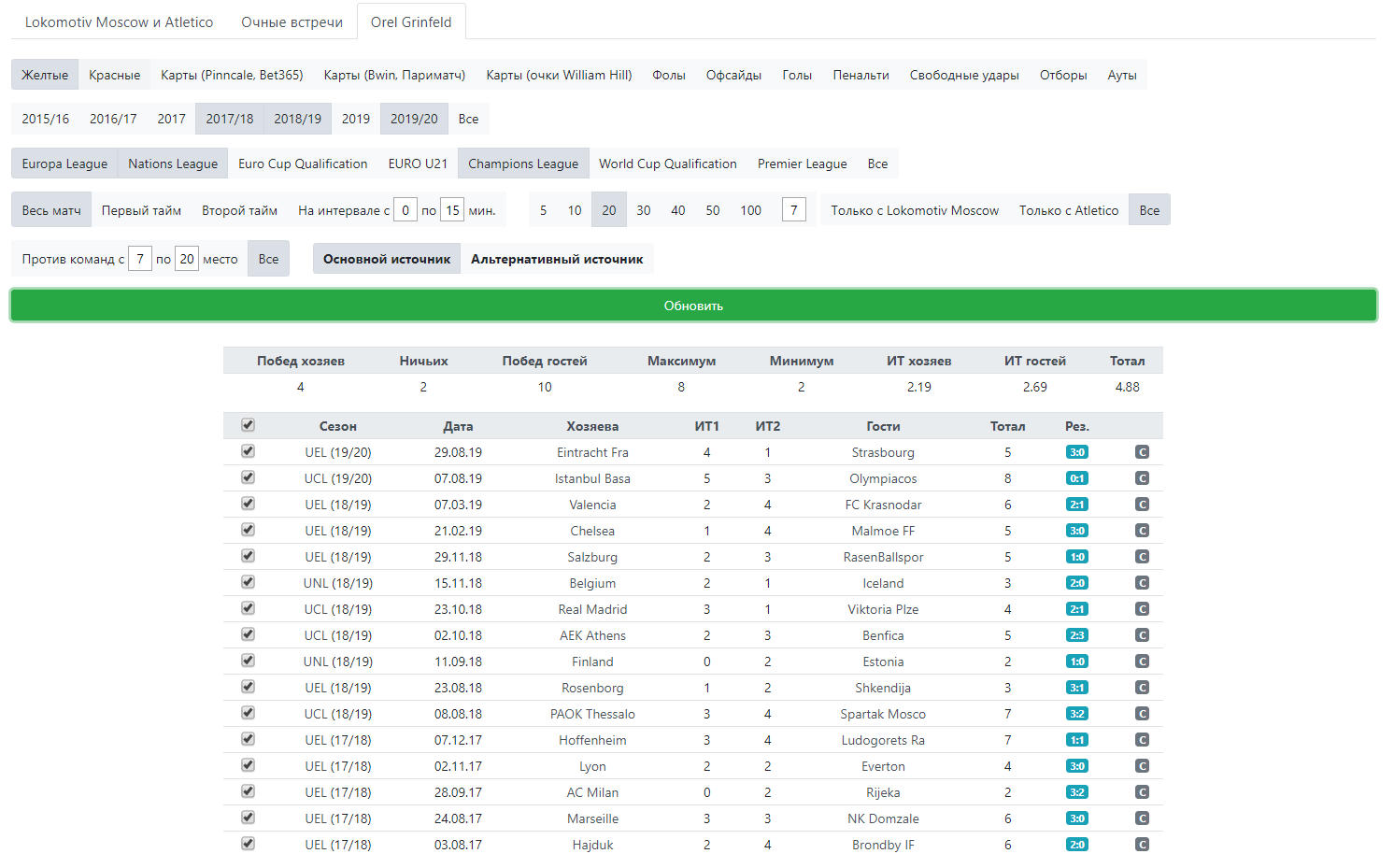Select the Офсайды statistics filter

[733, 75]
